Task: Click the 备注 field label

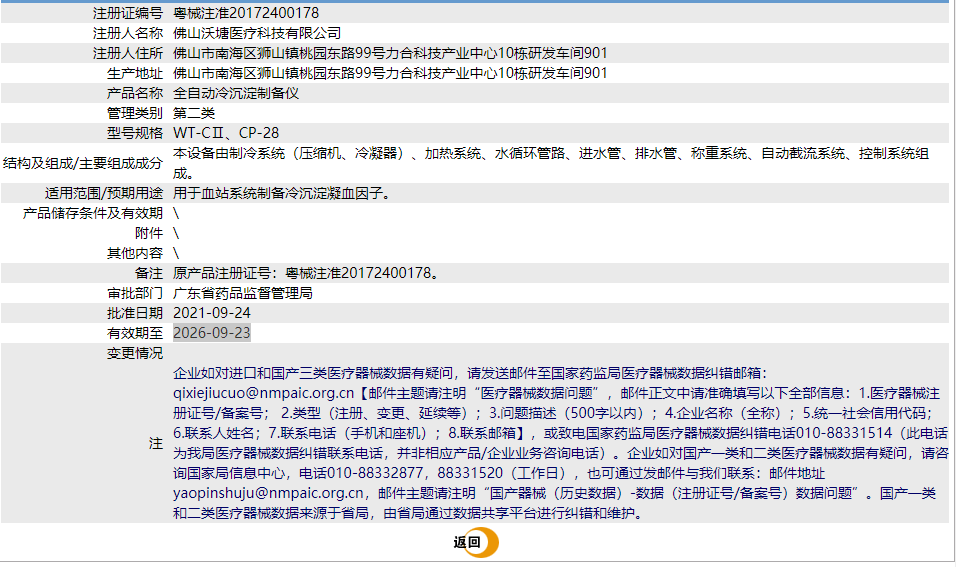Action: [x=149, y=273]
